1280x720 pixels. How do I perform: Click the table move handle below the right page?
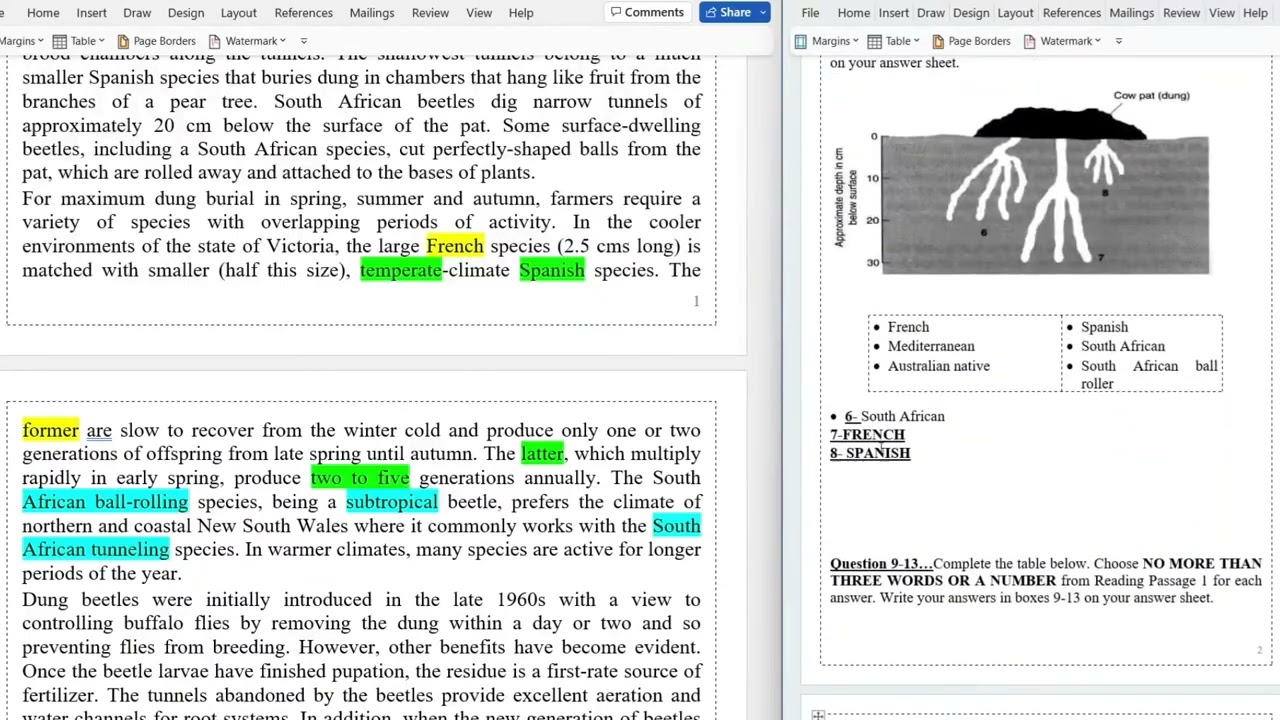pos(818,714)
